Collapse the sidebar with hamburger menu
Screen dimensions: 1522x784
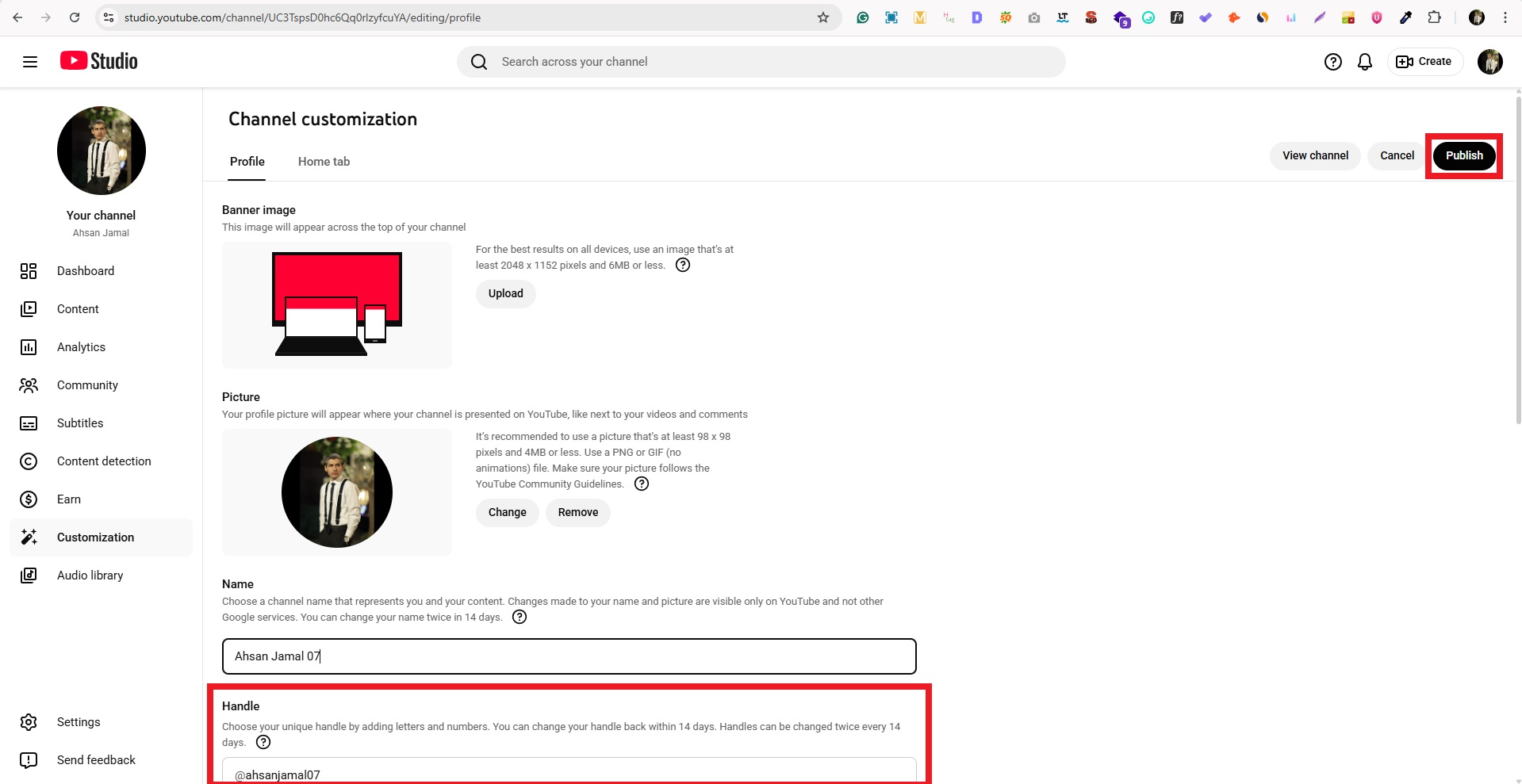tap(30, 62)
